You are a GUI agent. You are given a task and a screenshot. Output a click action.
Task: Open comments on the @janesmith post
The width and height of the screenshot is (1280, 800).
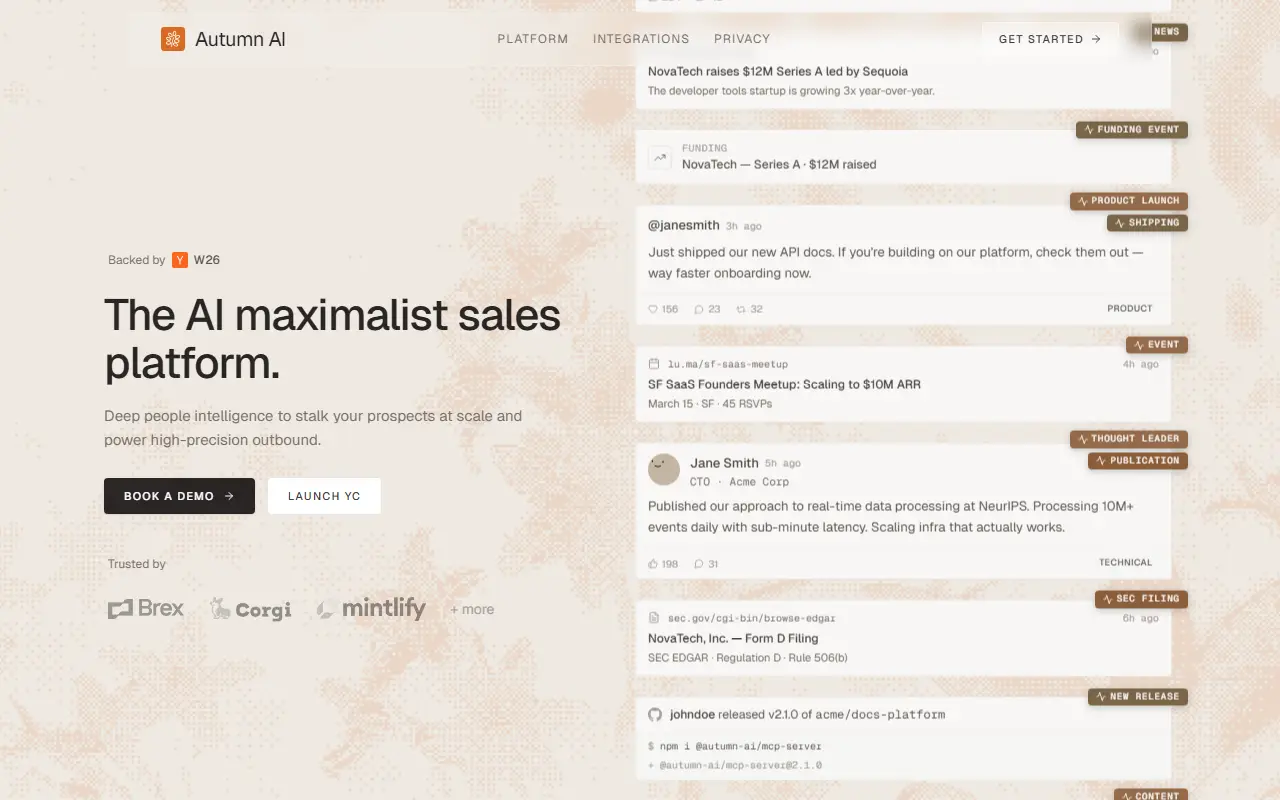(x=700, y=309)
